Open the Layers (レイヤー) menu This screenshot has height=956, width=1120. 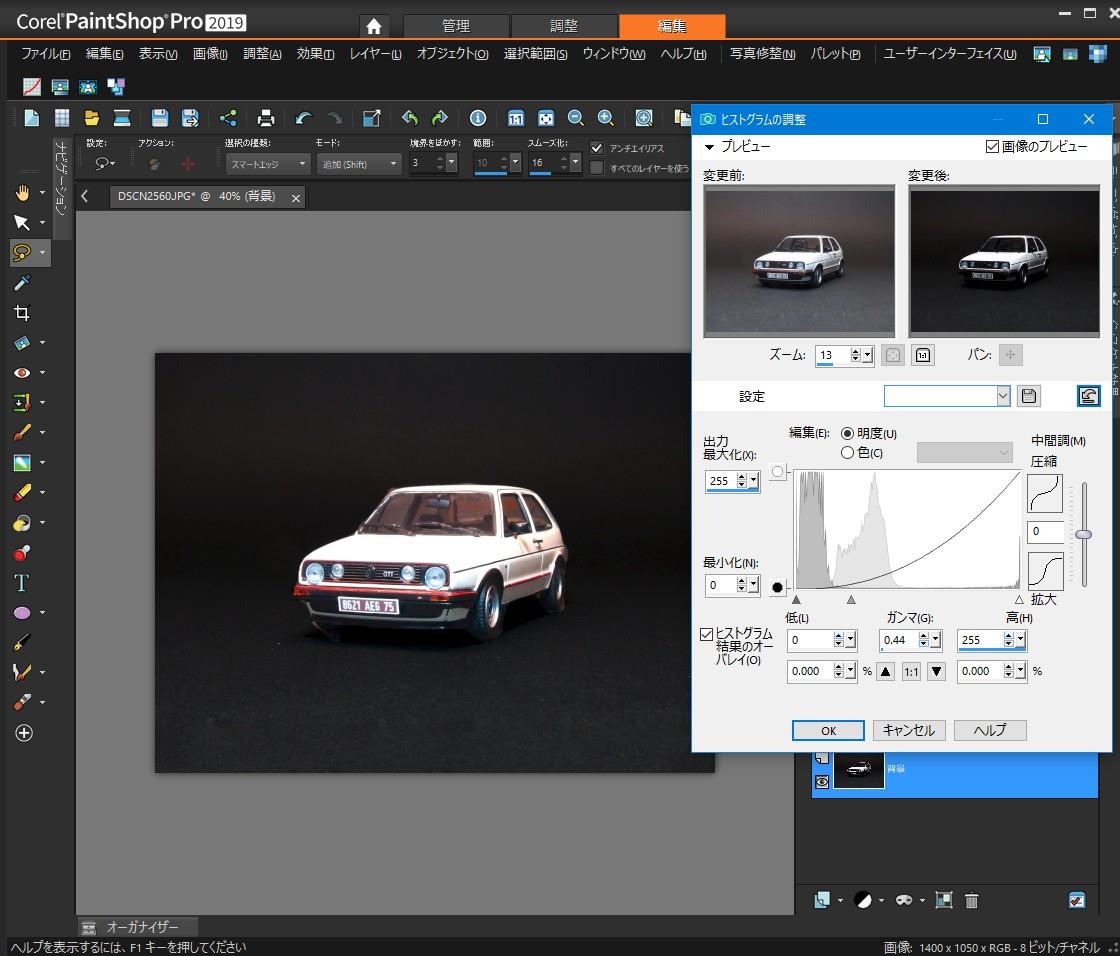click(375, 54)
